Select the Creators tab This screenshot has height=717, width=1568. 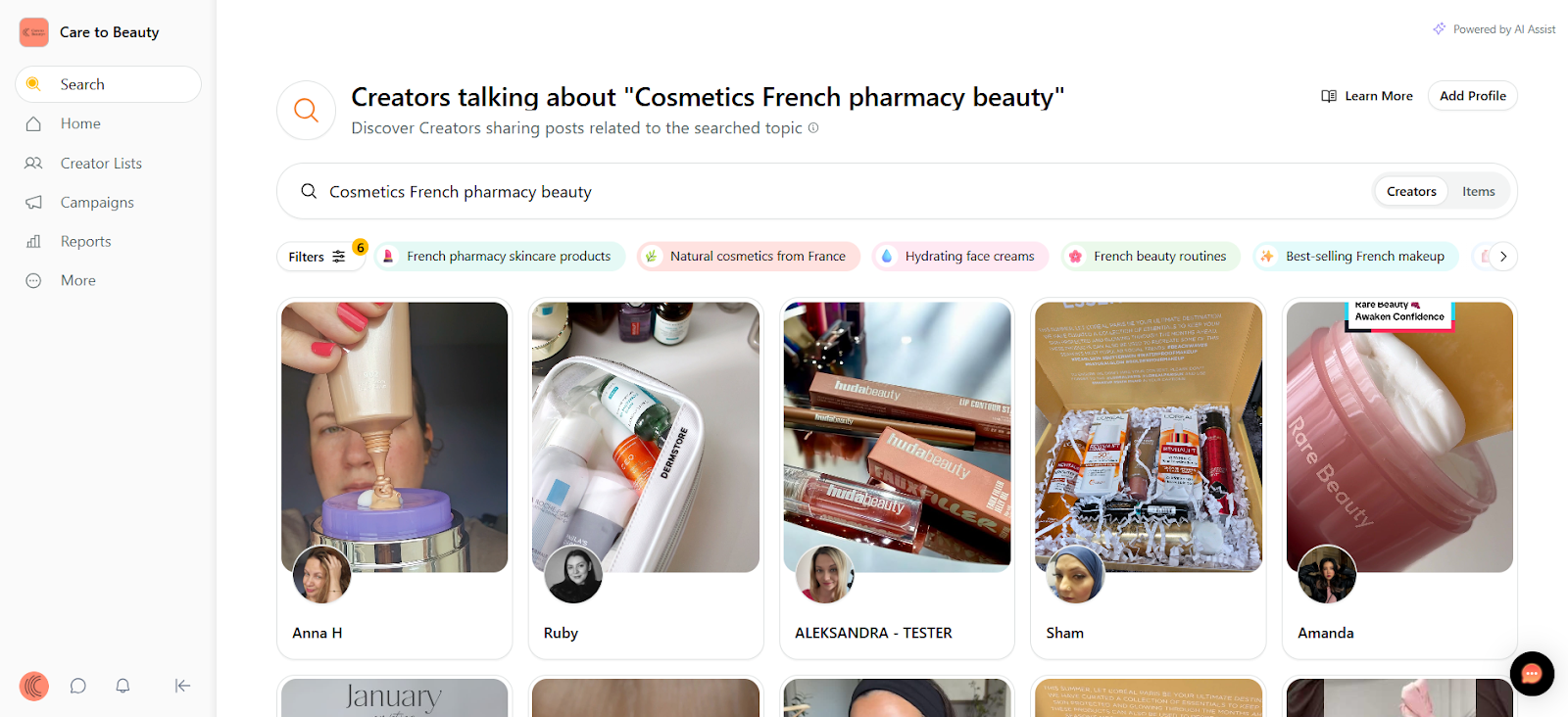point(1410,191)
